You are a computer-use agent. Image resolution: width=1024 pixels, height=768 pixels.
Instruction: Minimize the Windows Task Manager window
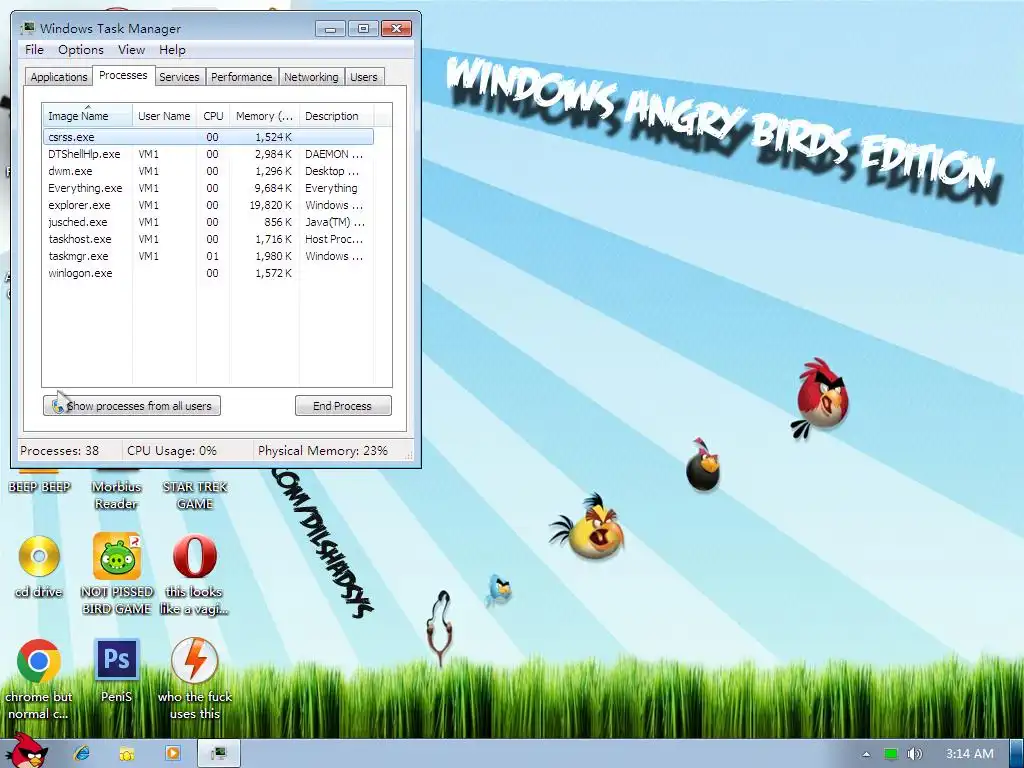330,29
